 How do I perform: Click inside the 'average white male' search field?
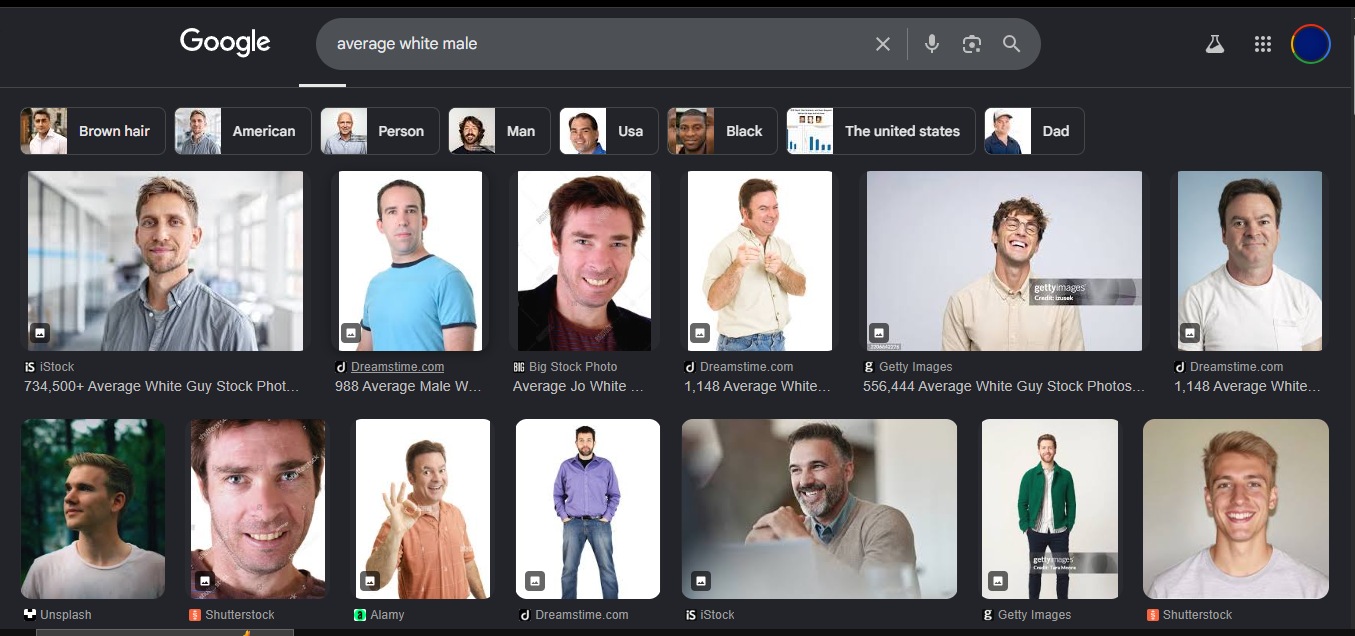click(600, 44)
